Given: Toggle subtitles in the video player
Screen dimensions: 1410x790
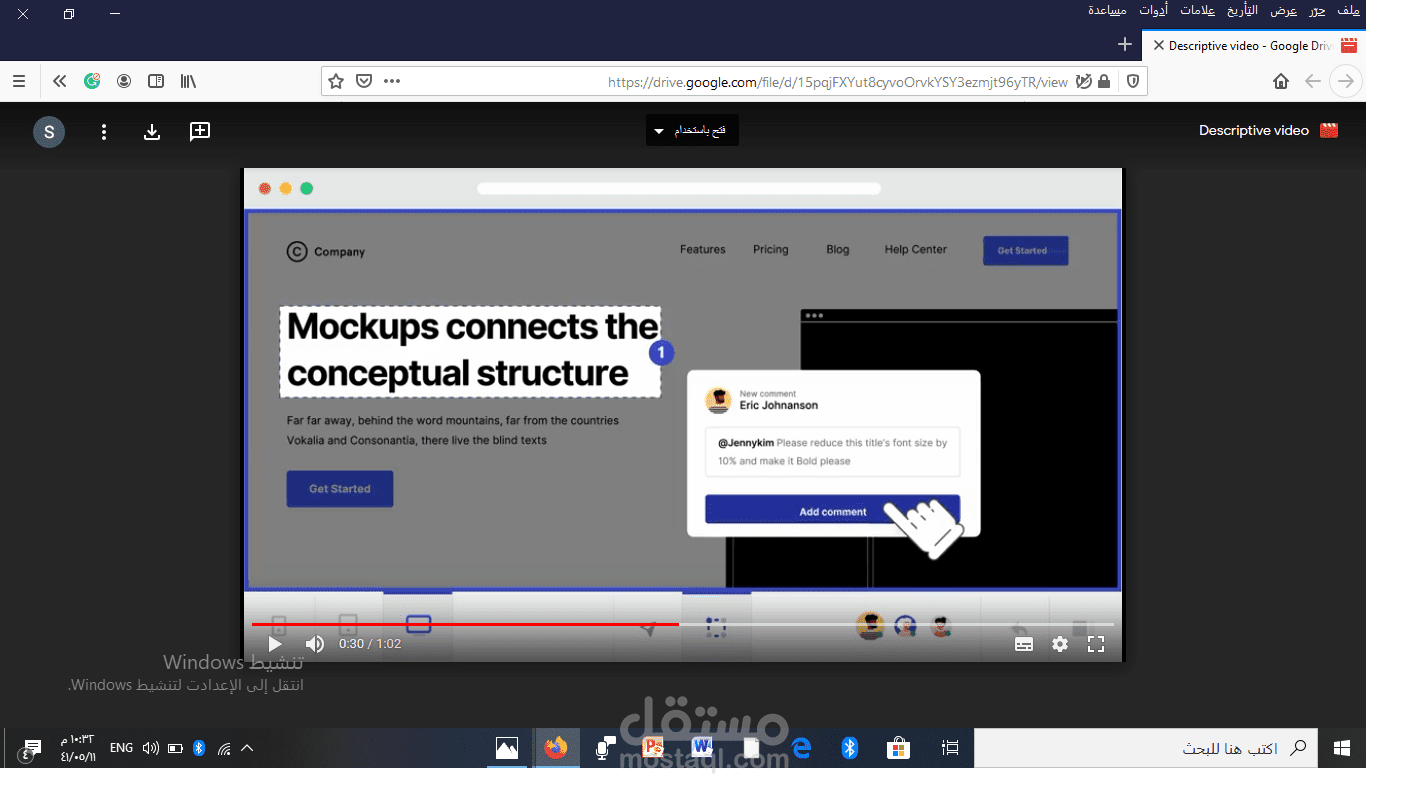Looking at the screenshot, I should pyautogui.click(x=1024, y=644).
